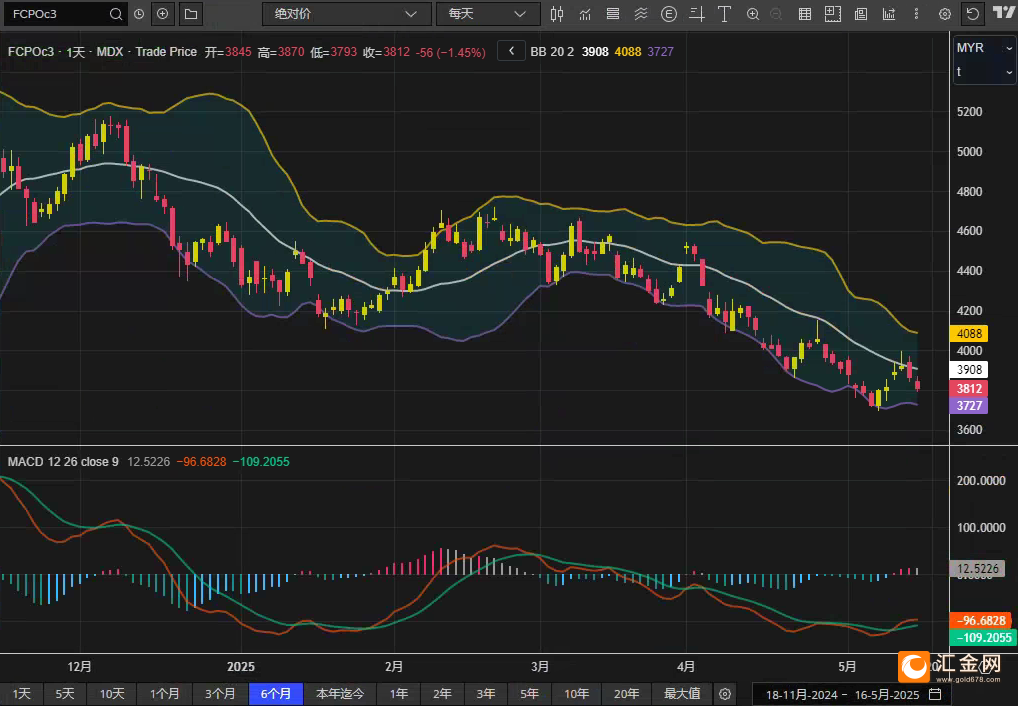Select the active 6个月 time range tab
This screenshot has height=706, width=1018.
(276, 694)
